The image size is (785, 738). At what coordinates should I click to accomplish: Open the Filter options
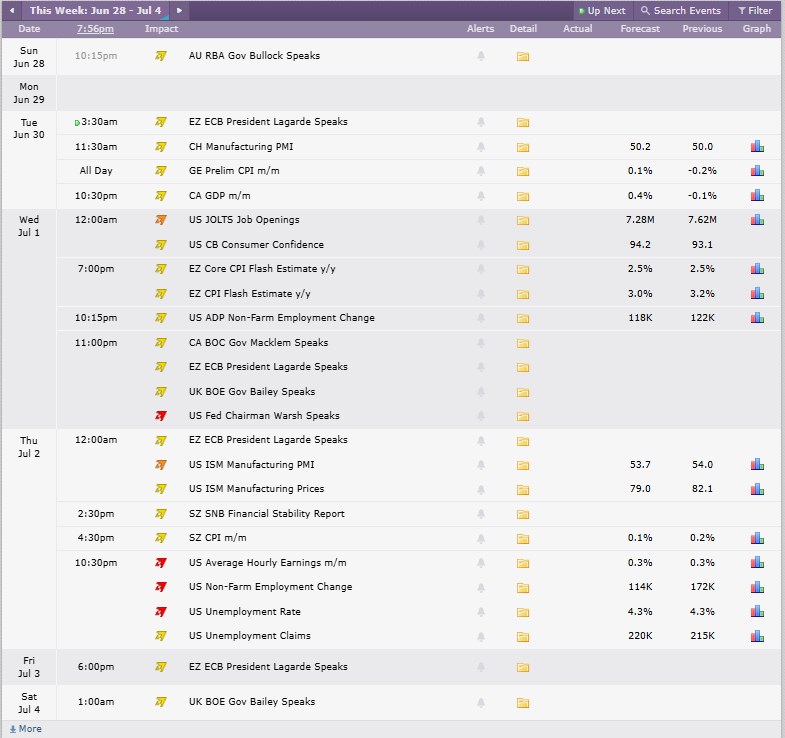point(755,11)
